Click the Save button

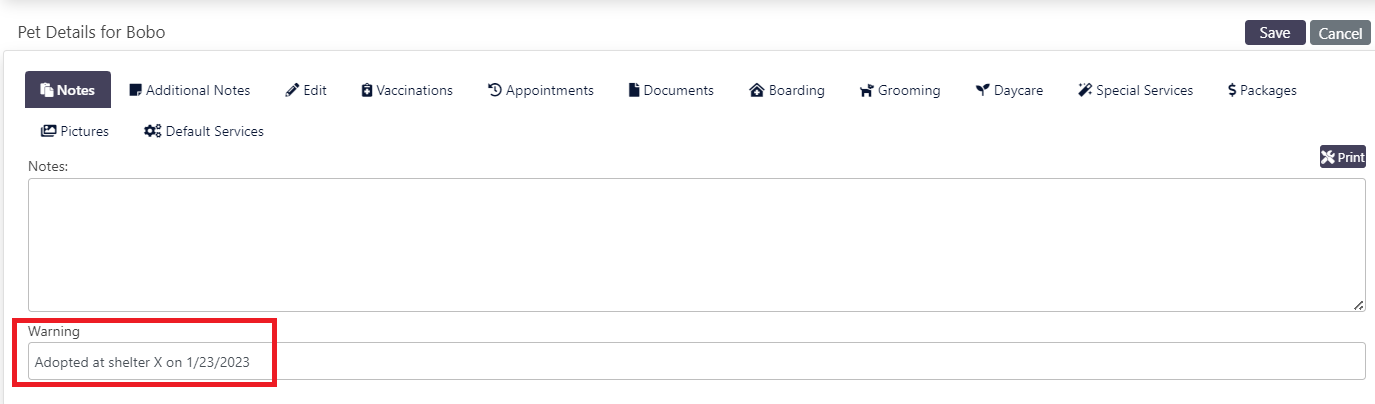click(1275, 33)
